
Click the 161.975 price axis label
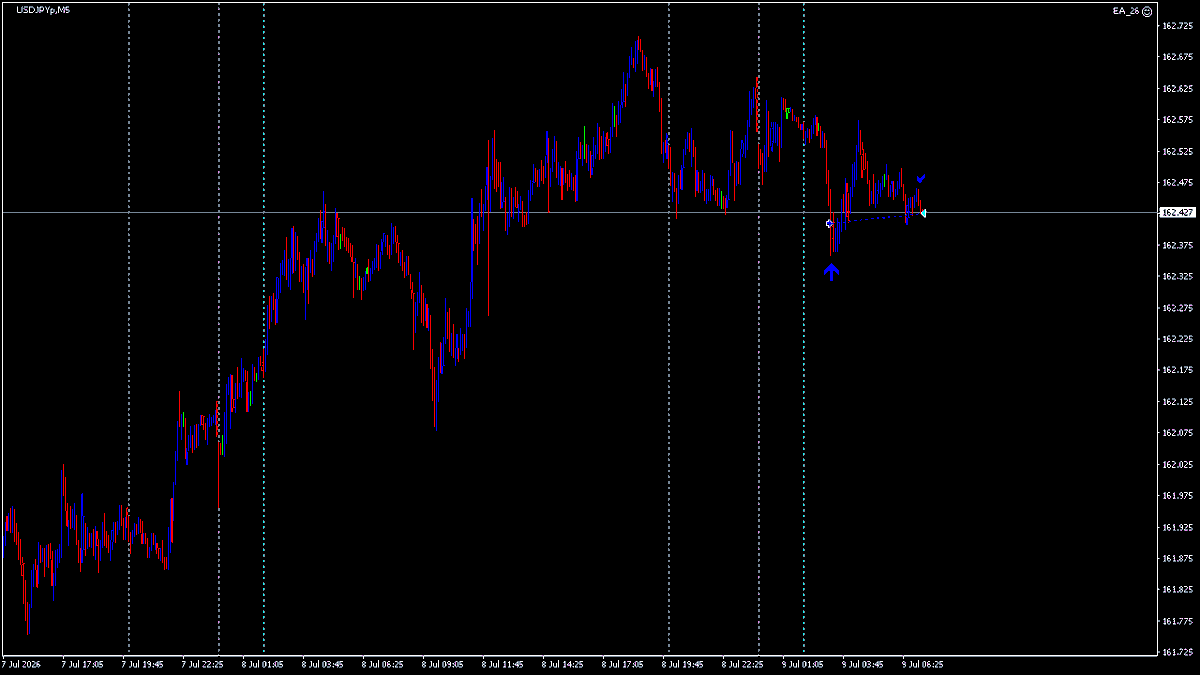[1177, 496]
